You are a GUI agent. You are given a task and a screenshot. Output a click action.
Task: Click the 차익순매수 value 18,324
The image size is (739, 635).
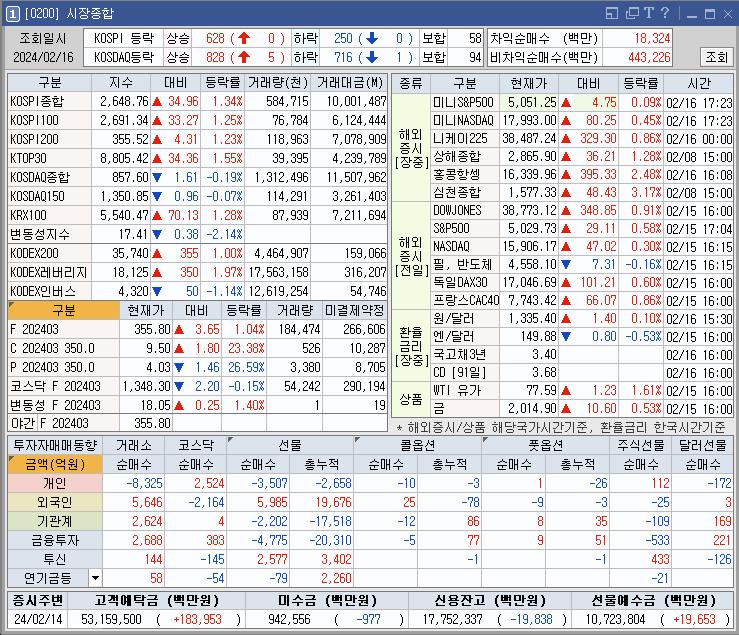tap(652, 38)
